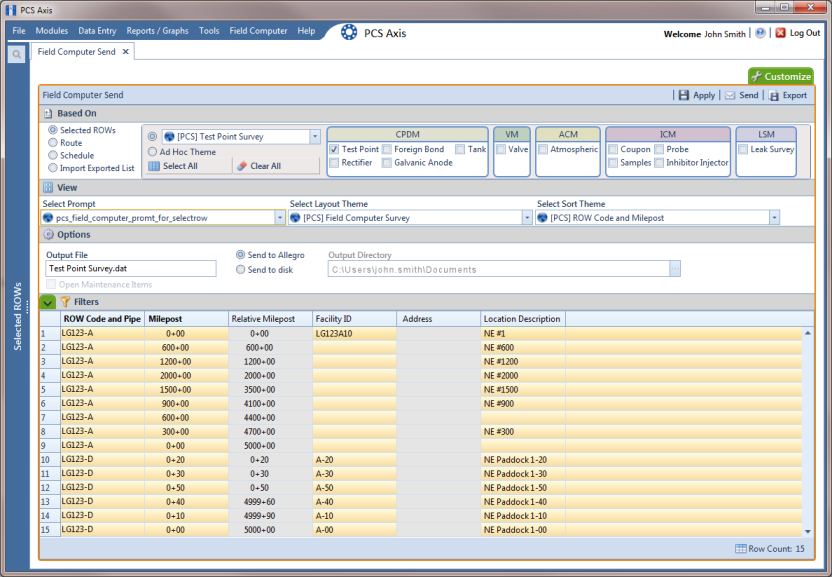The image size is (832, 577).
Task: Click the Log Out link
Action: click(x=805, y=33)
